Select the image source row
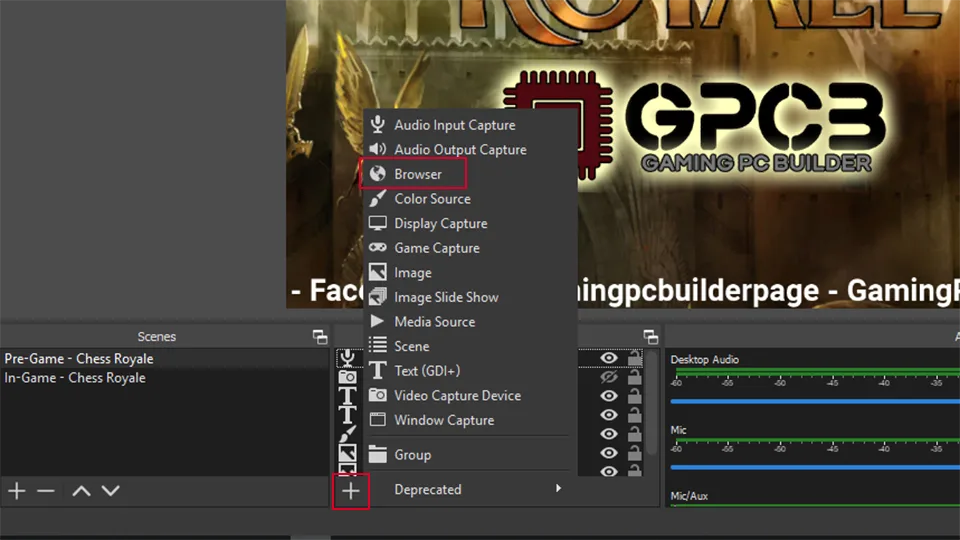The width and height of the screenshot is (960, 540). [348, 453]
